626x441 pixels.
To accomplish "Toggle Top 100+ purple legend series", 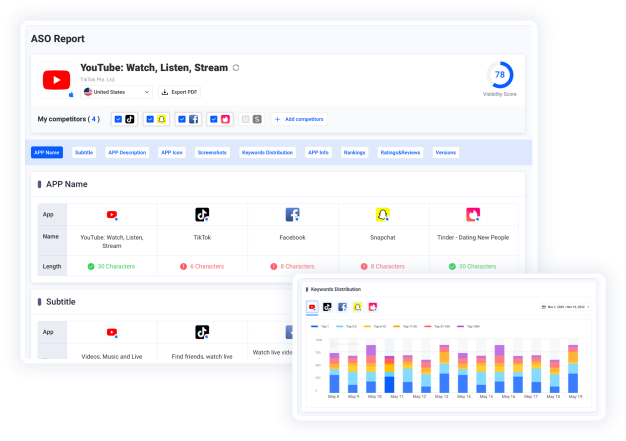I will click(x=468, y=326).
